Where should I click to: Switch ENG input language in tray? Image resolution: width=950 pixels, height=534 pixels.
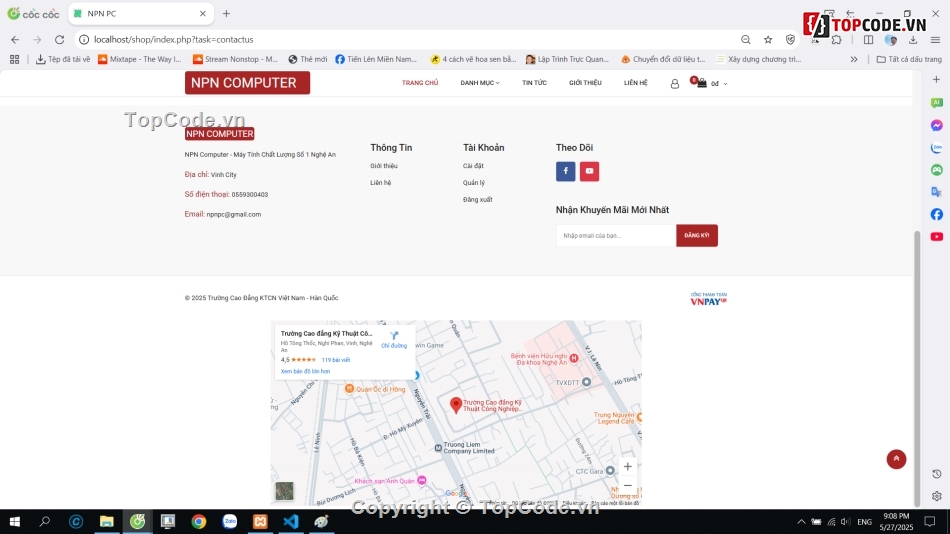coord(865,521)
